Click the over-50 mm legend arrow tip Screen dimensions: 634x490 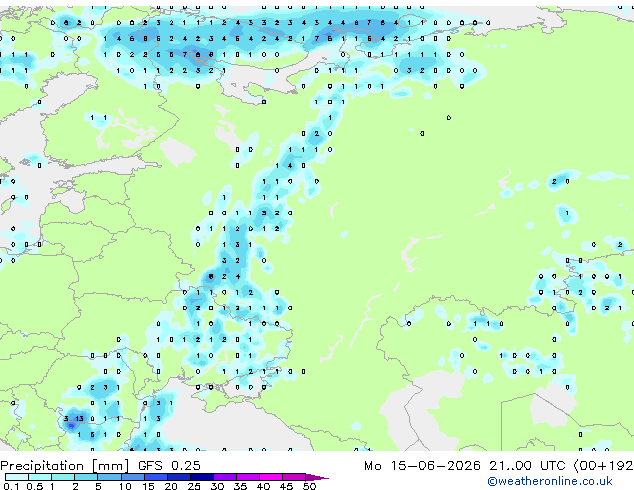pyautogui.click(x=317, y=477)
